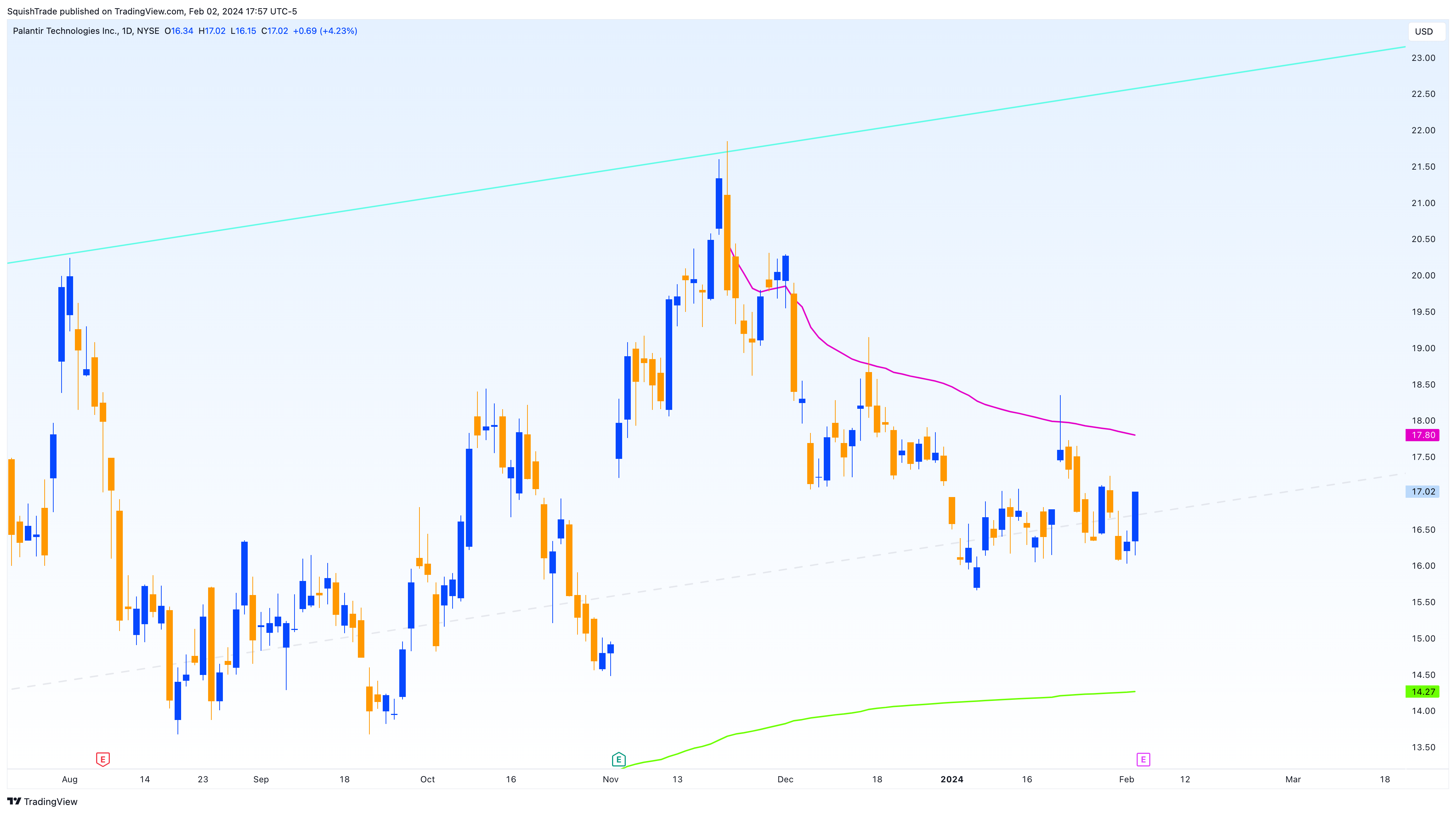Click the 18.50 price axis label
The width and height of the screenshot is (1456, 814).
pyautogui.click(x=1423, y=385)
